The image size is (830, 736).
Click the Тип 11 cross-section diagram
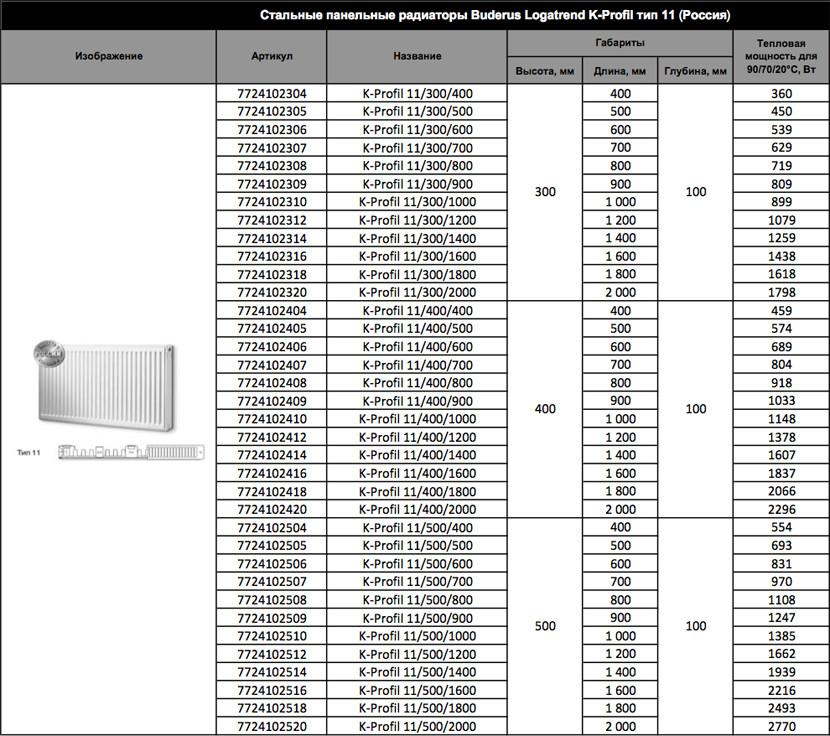131,452
